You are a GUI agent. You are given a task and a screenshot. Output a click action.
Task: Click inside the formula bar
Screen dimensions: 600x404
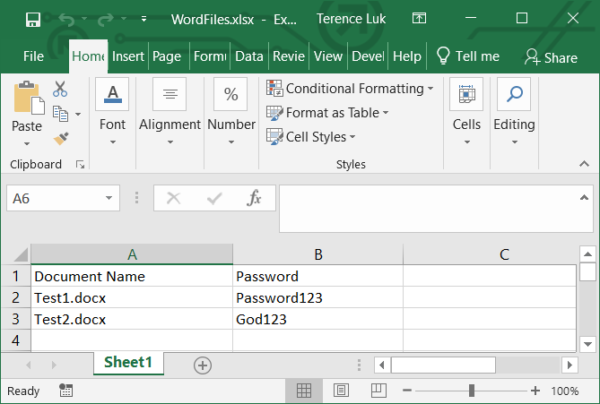click(429, 209)
